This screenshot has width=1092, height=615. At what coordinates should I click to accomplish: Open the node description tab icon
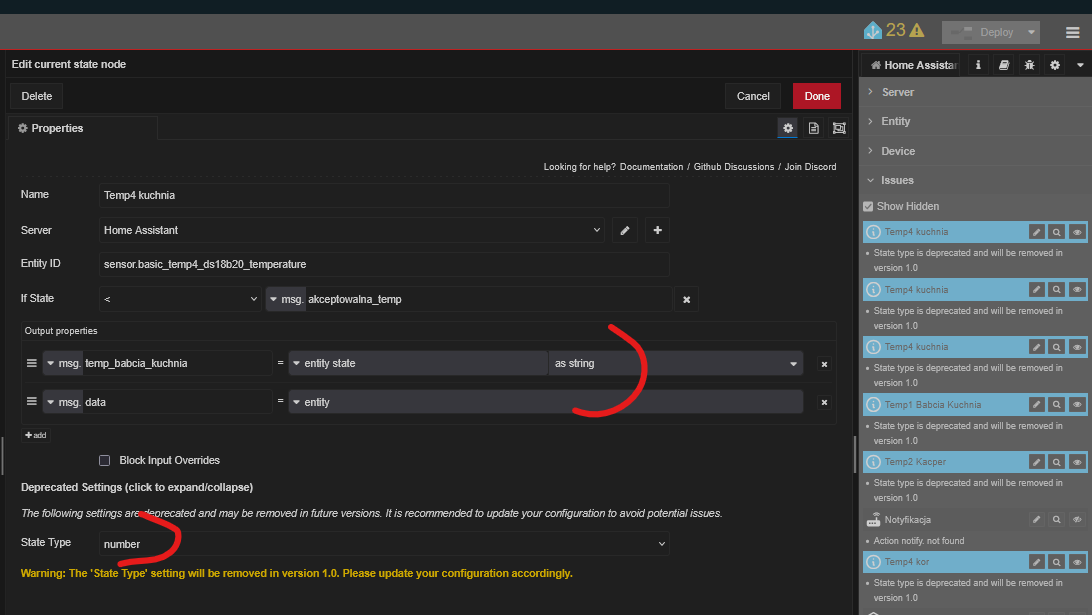click(x=814, y=128)
